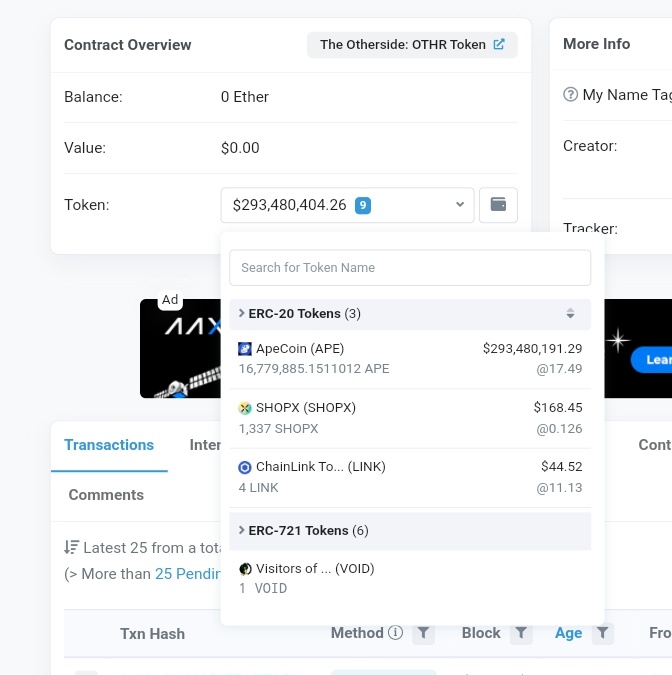Click the Contract Overview heading
Image resolution: width=672 pixels, height=675 pixels.
coord(127,45)
